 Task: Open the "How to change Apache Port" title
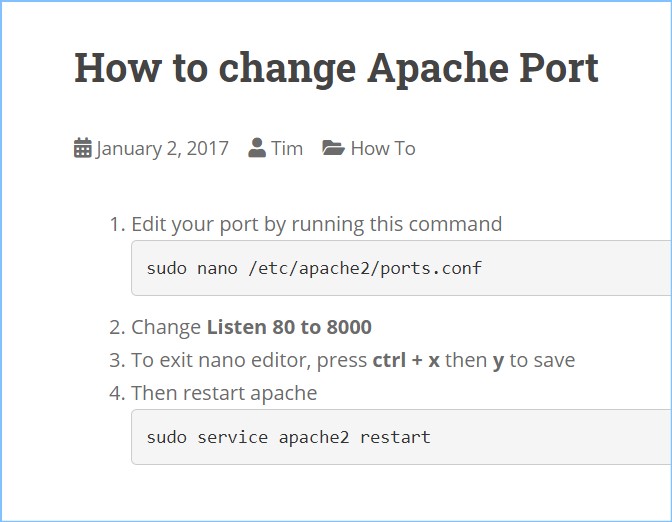[x=336, y=68]
